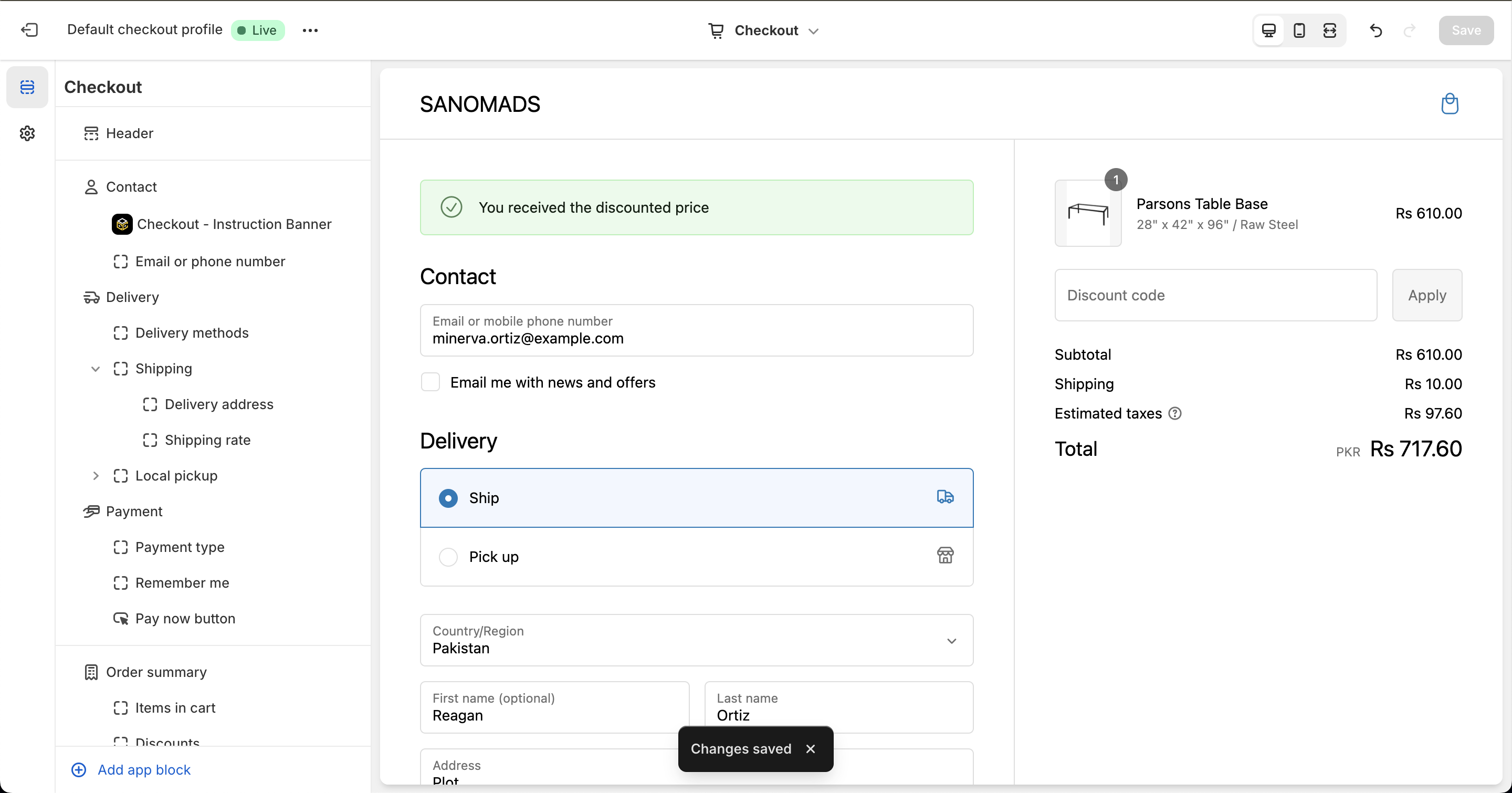The image size is (1512, 793).
Task: Collapse the Shipping tree section
Action: pos(95,369)
